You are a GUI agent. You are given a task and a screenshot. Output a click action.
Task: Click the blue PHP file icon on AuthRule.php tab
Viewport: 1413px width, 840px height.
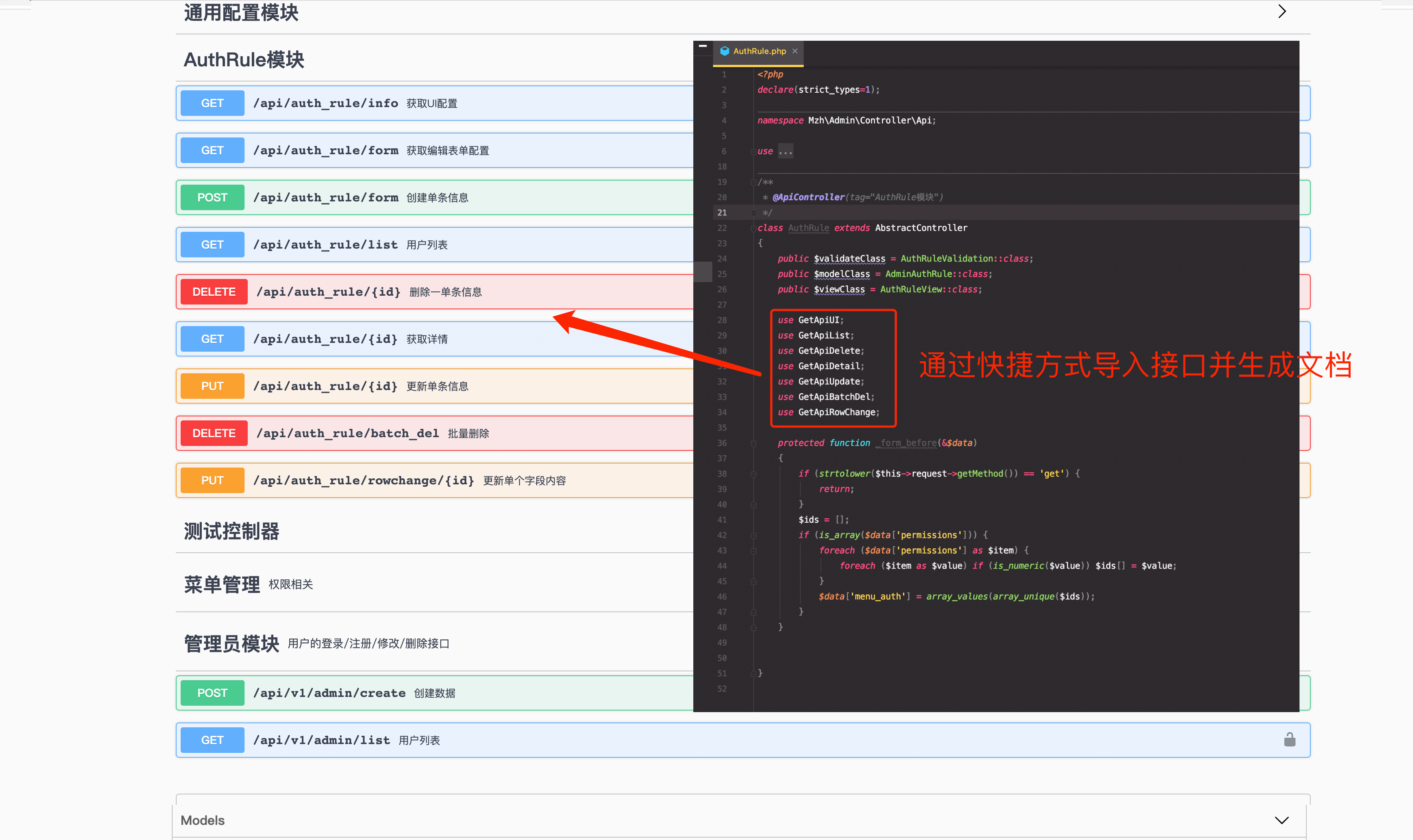click(x=724, y=51)
